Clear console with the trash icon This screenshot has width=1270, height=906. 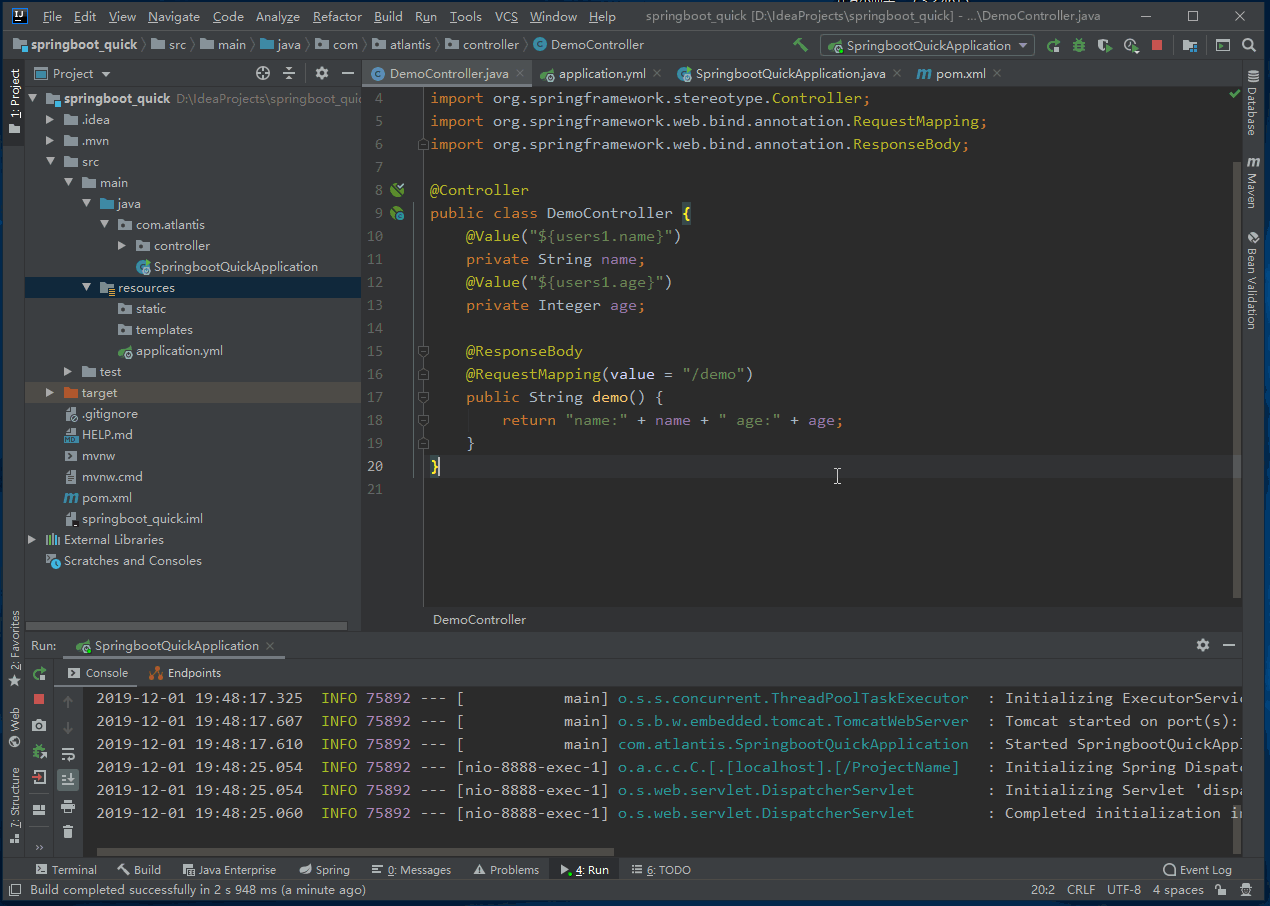68,831
